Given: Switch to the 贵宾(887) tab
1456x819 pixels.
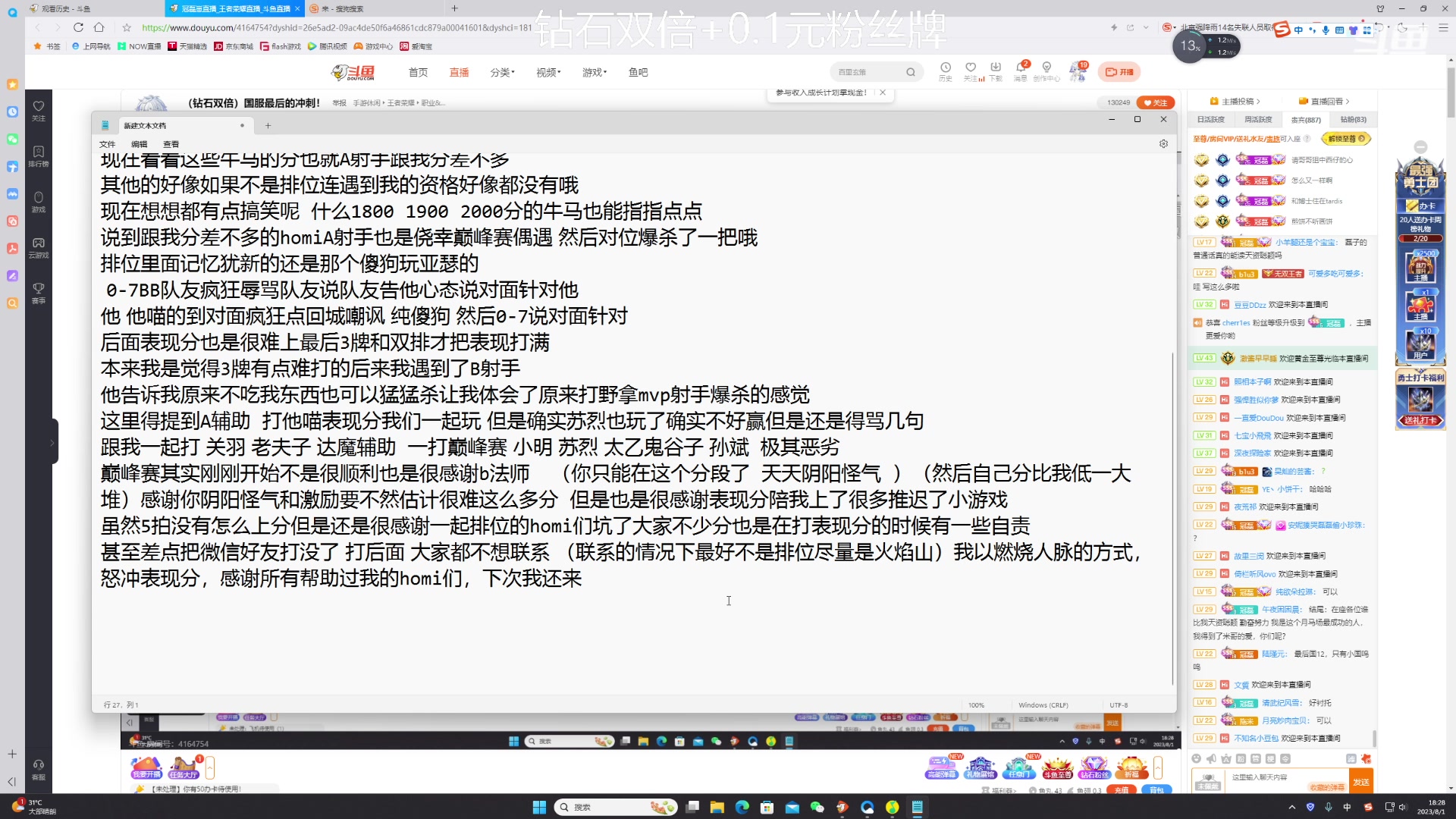Looking at the screenshot, I should tap(1306, 120).
